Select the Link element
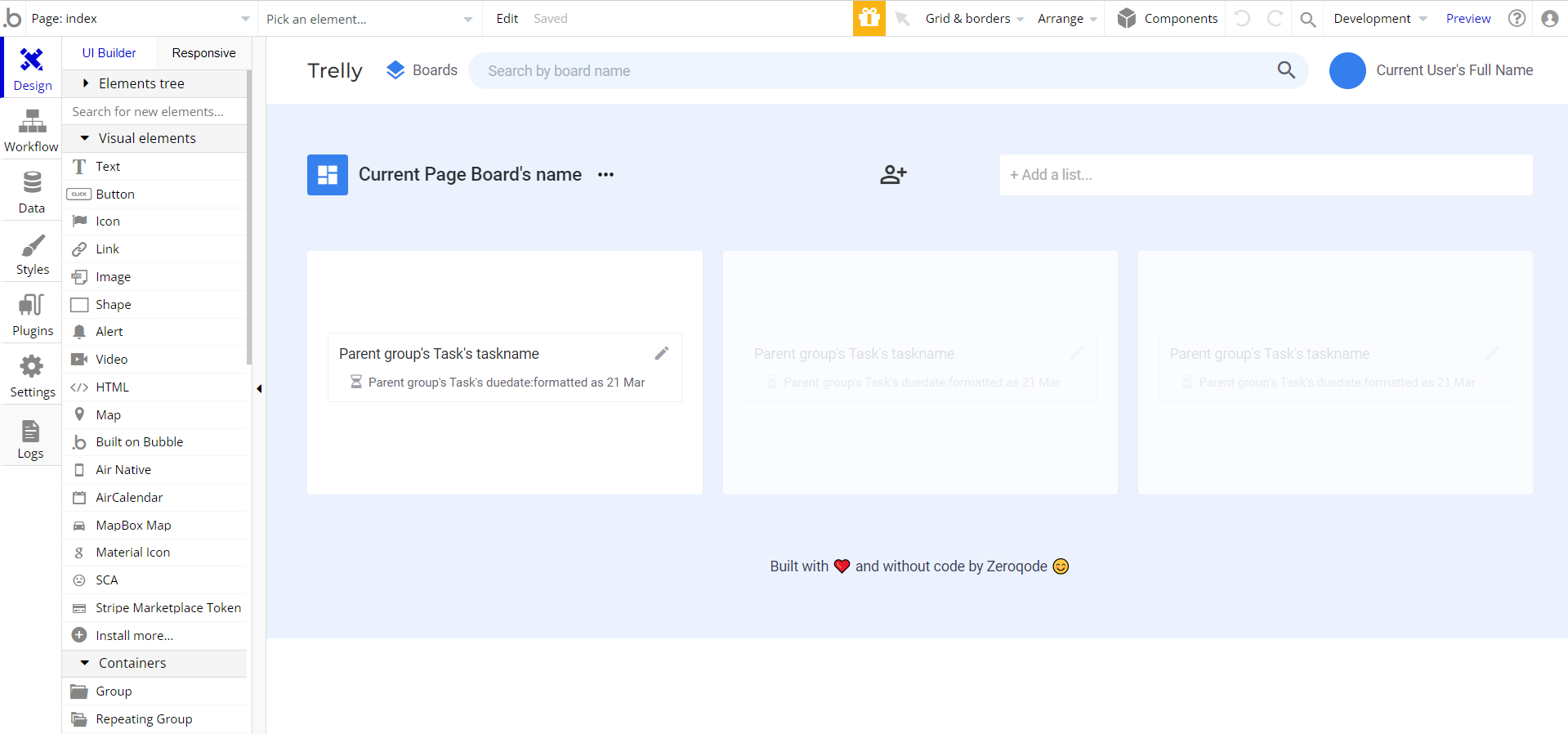The width and height of the screenshot is (1568, 734). point(154,248)
